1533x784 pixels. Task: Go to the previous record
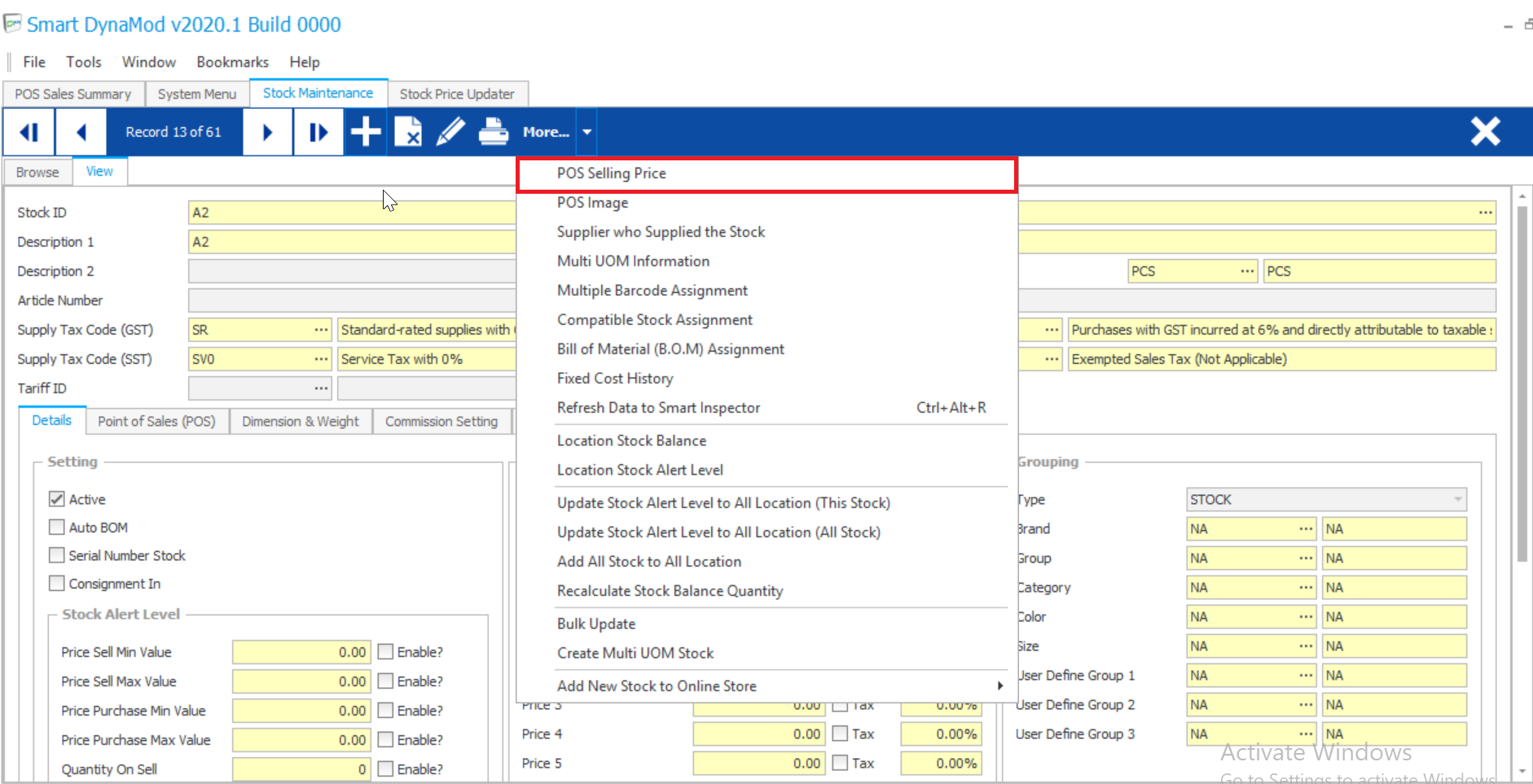click(x=81, y=132)
